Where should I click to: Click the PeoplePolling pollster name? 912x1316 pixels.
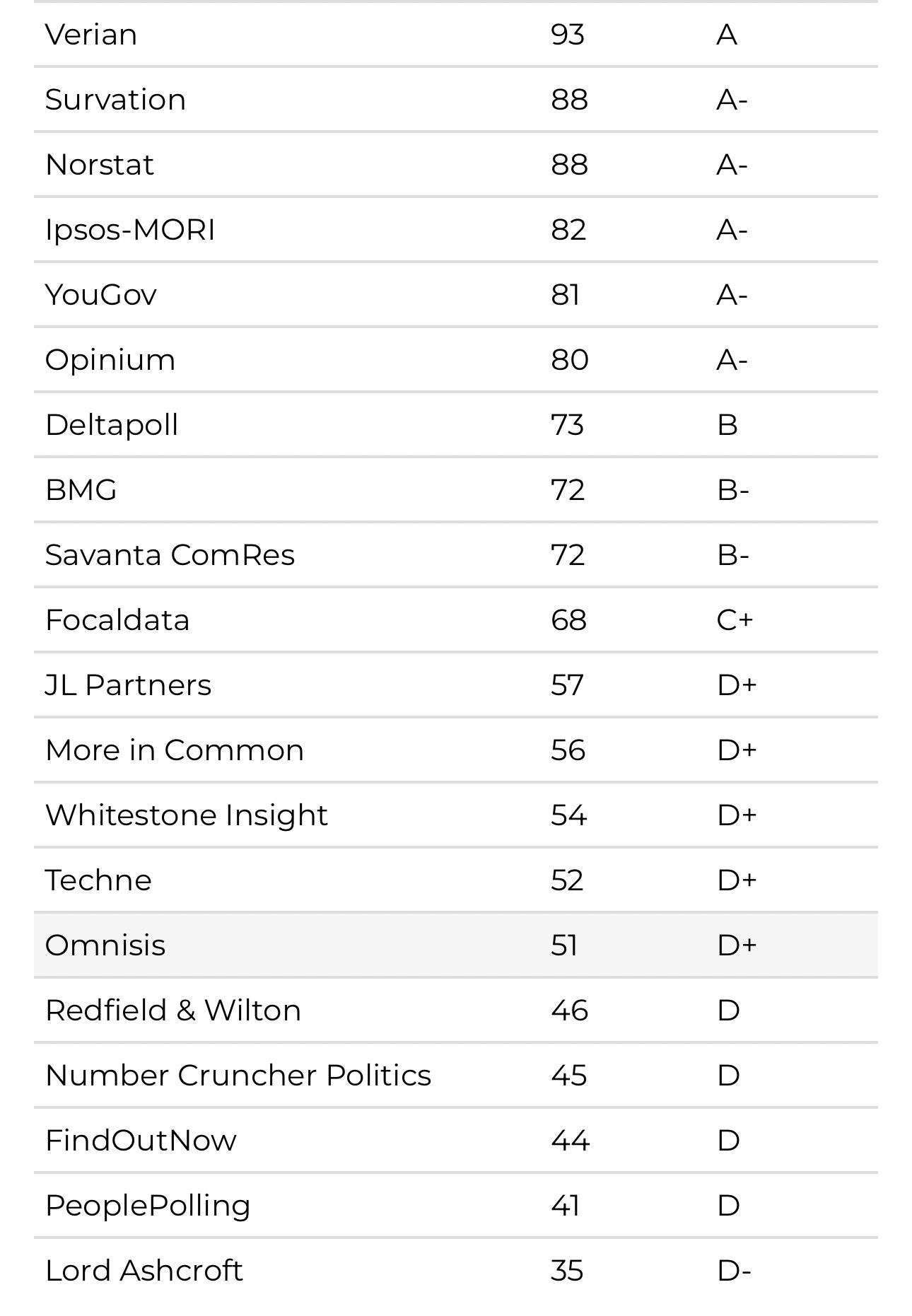coord(148,1206)
